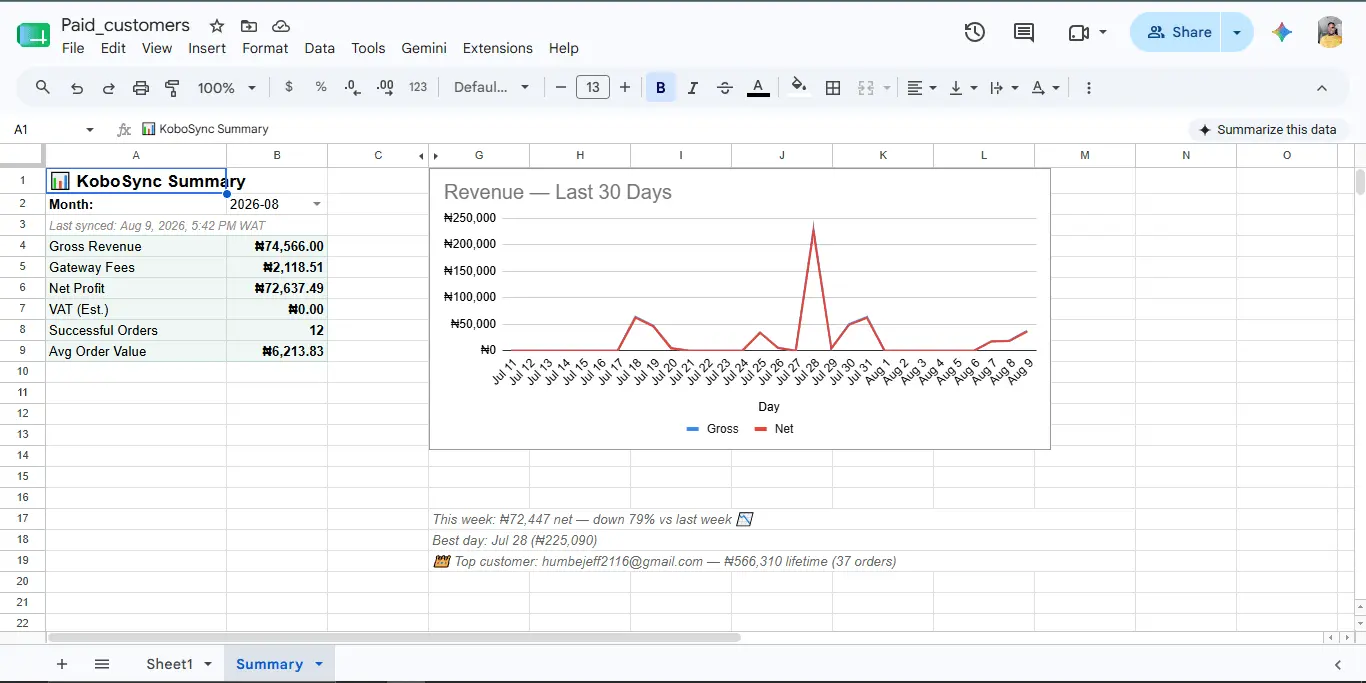The width and height of the screenshot is (1366, 683).
Task: Open version history clock icon
Action: [975, 32]
